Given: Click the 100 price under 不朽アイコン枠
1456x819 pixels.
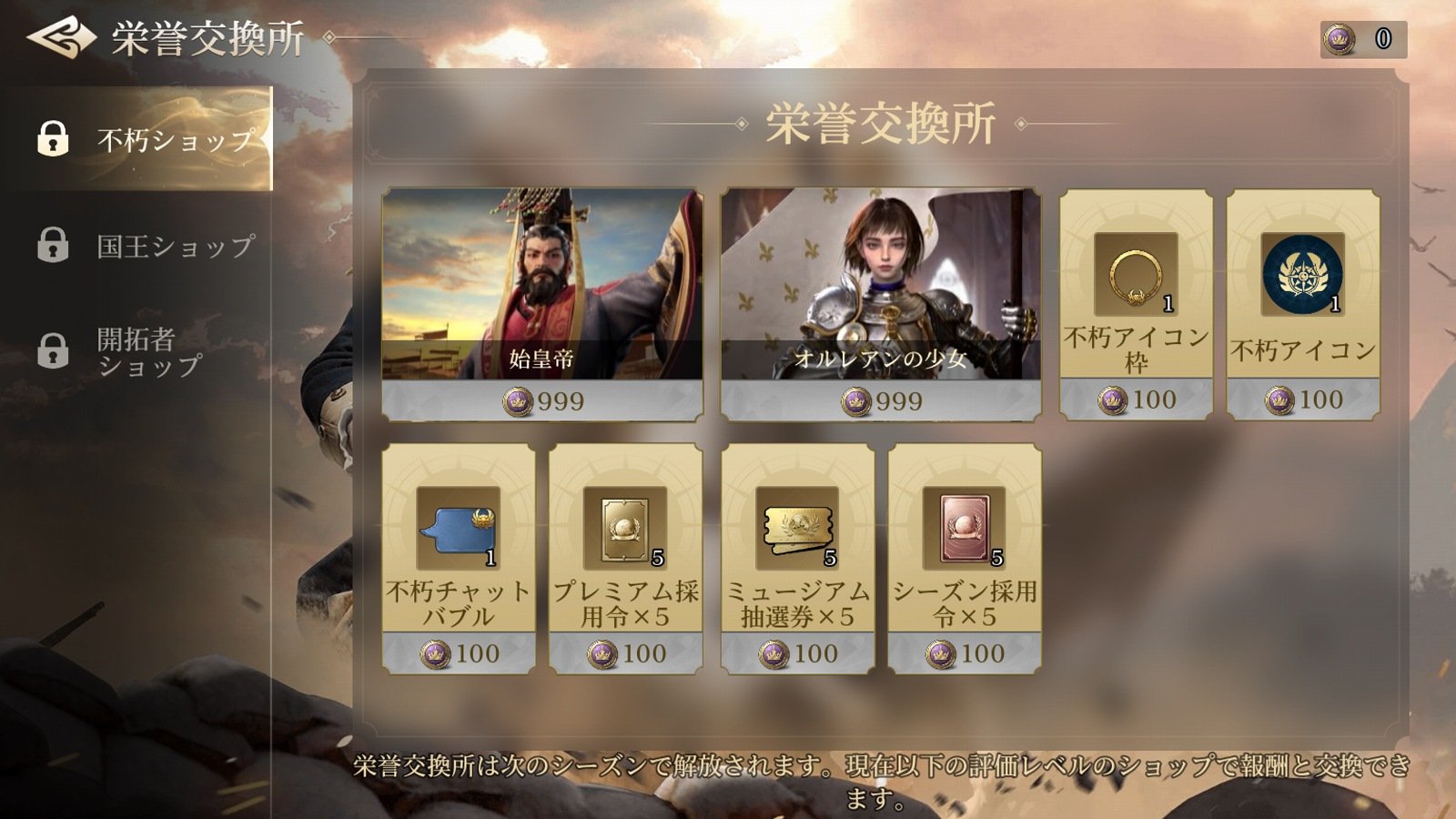Looking at the screenshot, I should [x=1136, y=399].
